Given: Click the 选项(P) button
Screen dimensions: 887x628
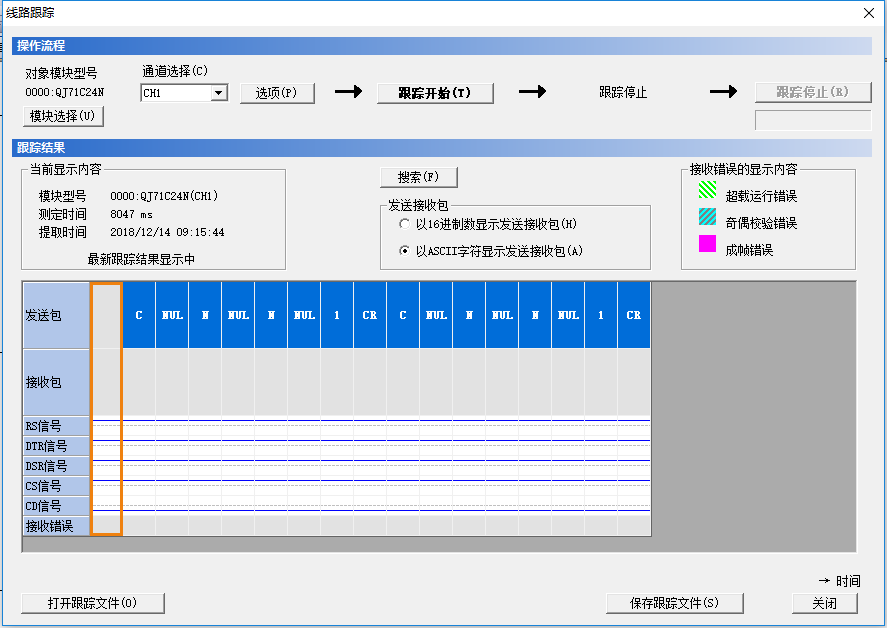Looking at the screenshot, I should [x=276, y=93].
